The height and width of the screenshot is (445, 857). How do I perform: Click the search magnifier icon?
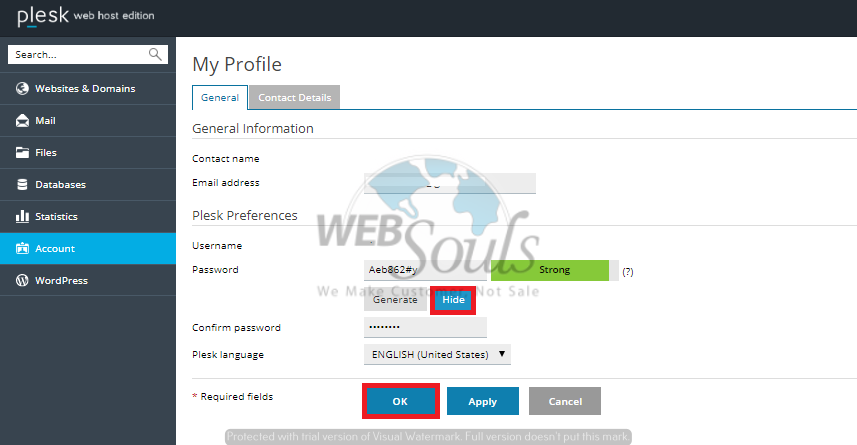point(155,54)
